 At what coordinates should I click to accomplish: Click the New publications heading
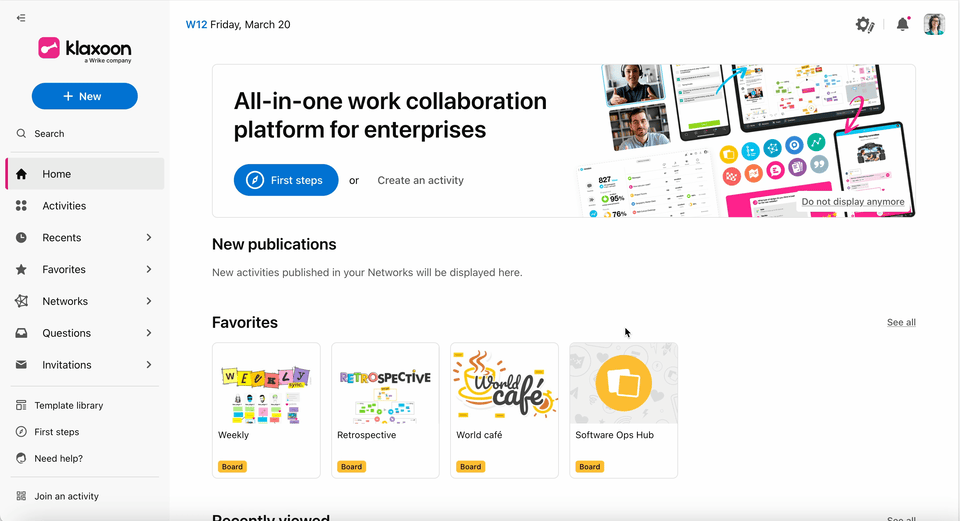274,244
